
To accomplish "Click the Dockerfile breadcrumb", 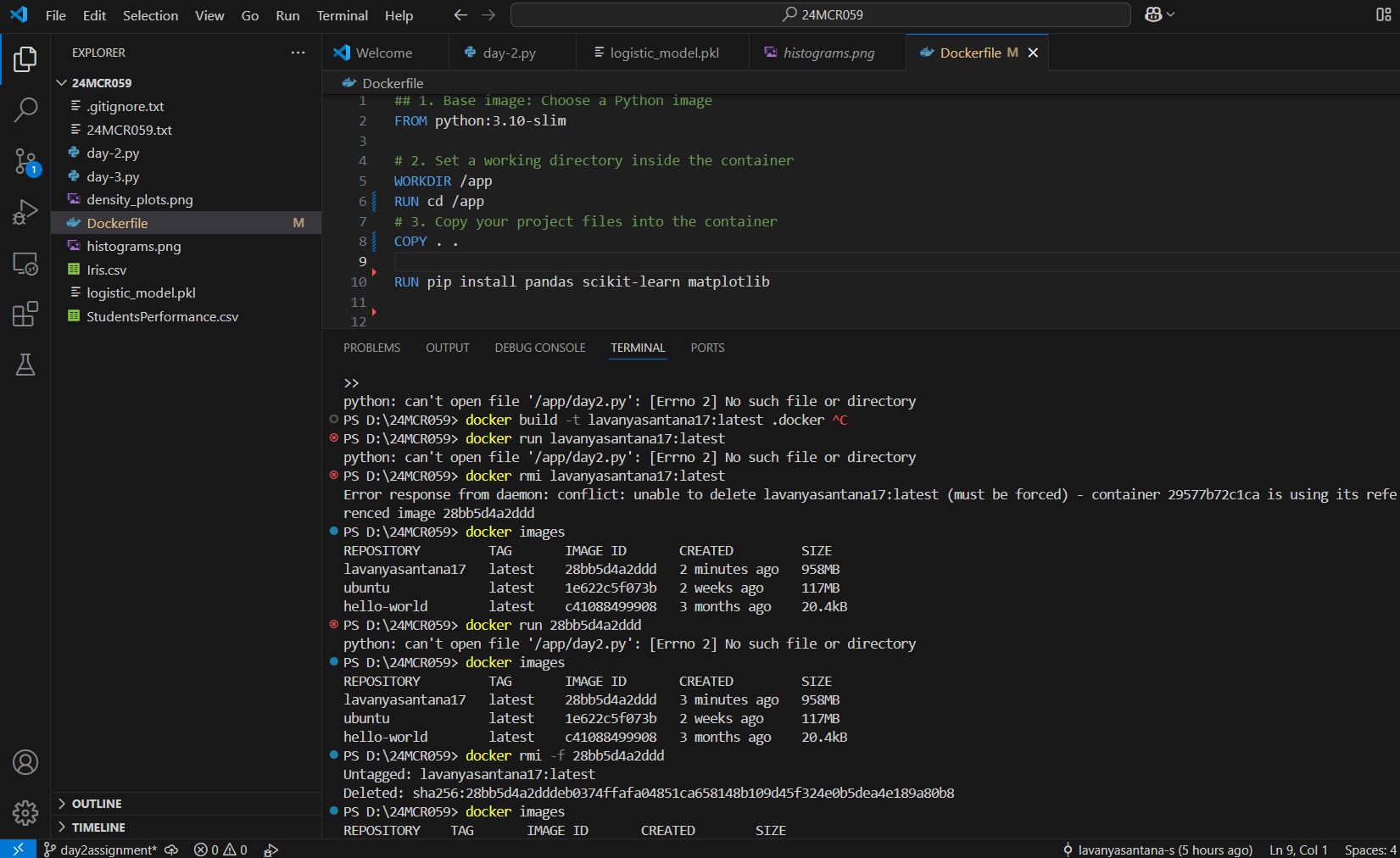I will 383,83.
